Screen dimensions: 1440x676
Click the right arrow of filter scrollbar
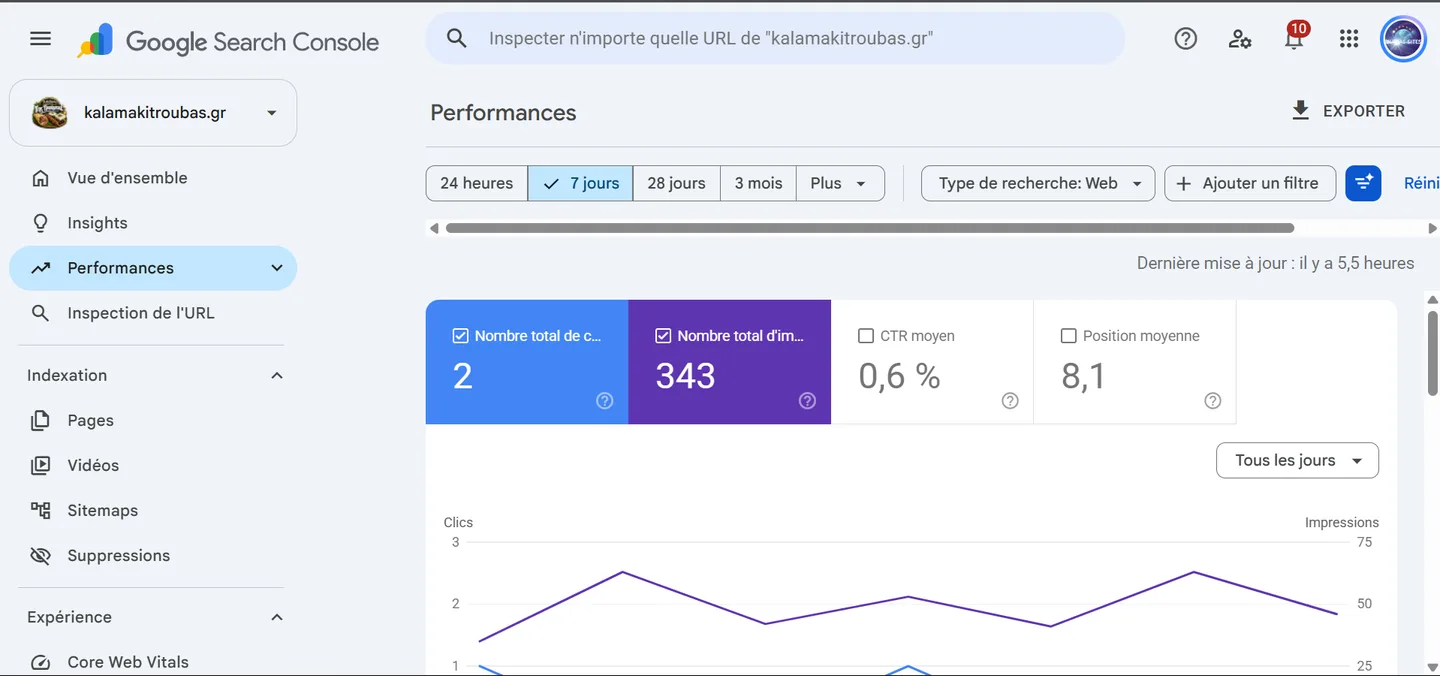click(1433, 228)
